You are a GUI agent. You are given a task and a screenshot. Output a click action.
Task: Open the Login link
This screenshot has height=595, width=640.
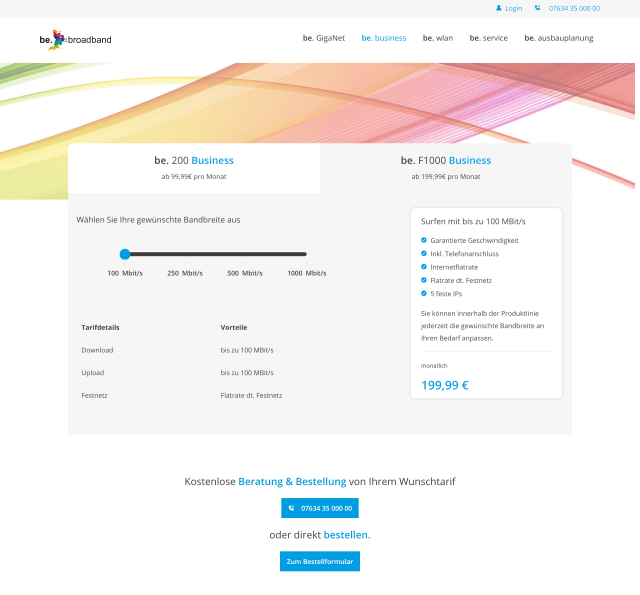tap(513, 8)
